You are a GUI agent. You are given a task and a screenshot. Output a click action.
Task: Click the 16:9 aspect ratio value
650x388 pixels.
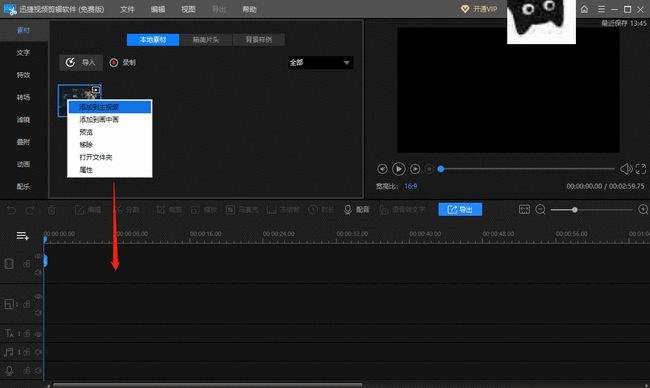410,187
